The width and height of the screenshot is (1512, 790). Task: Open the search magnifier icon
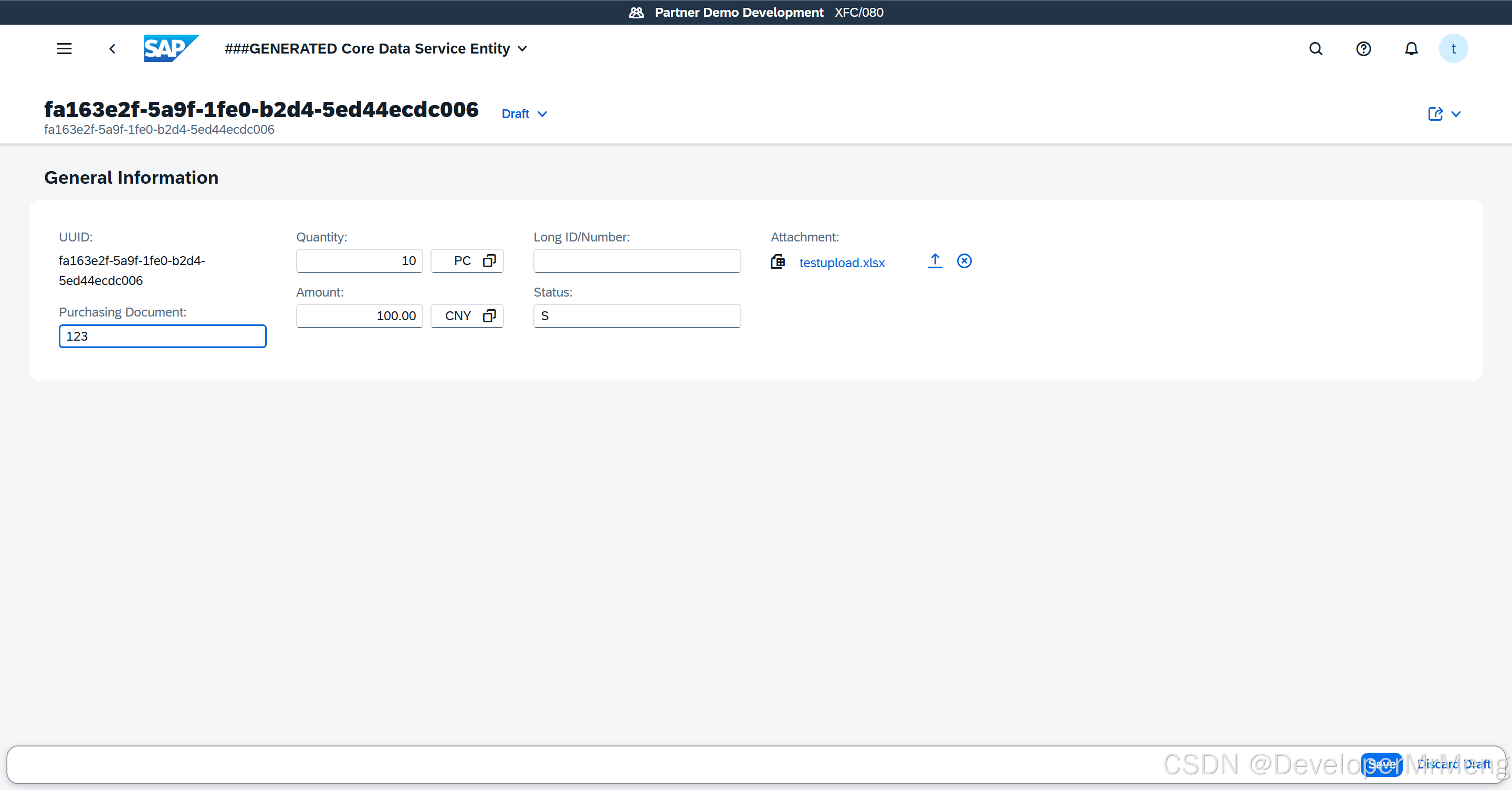tap(1315, 49)
